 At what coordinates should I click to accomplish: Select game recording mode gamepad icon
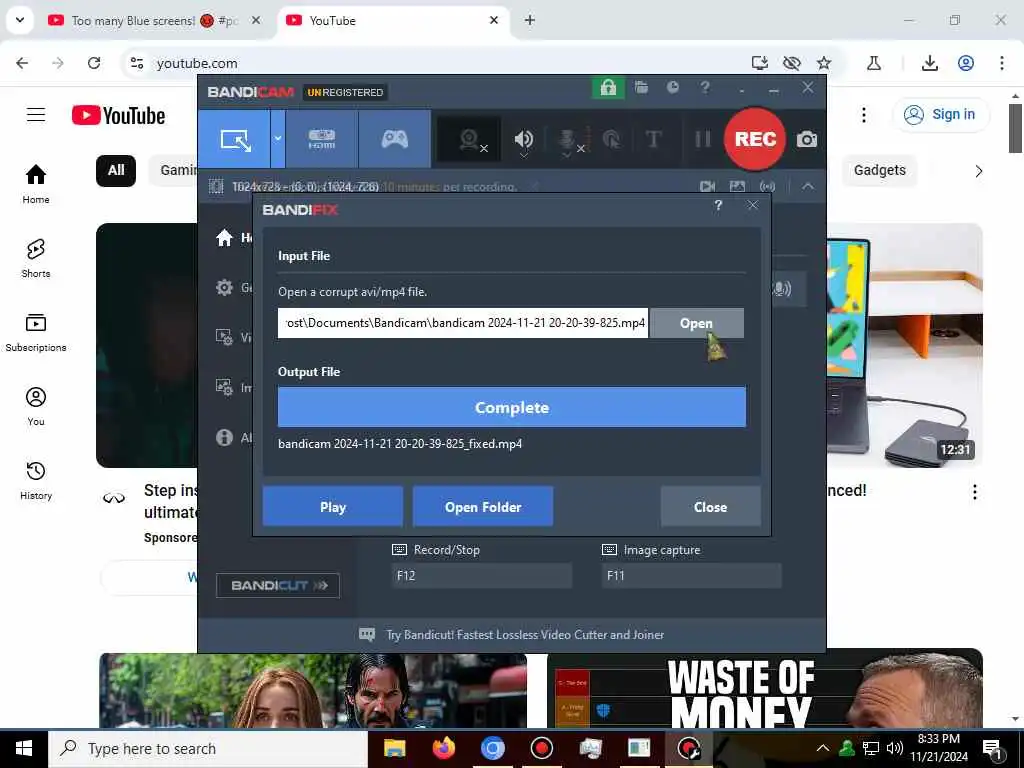[x=394, y=139]
